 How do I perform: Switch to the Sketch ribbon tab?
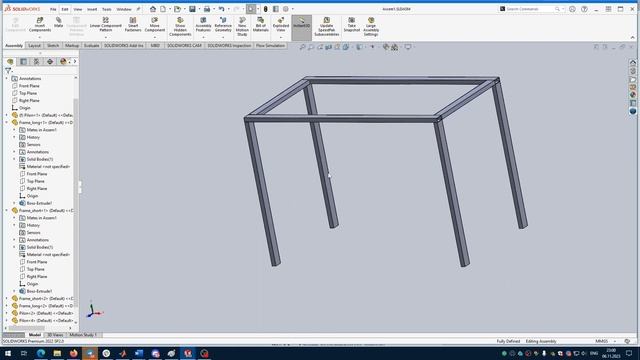click(x=53, y=46)
